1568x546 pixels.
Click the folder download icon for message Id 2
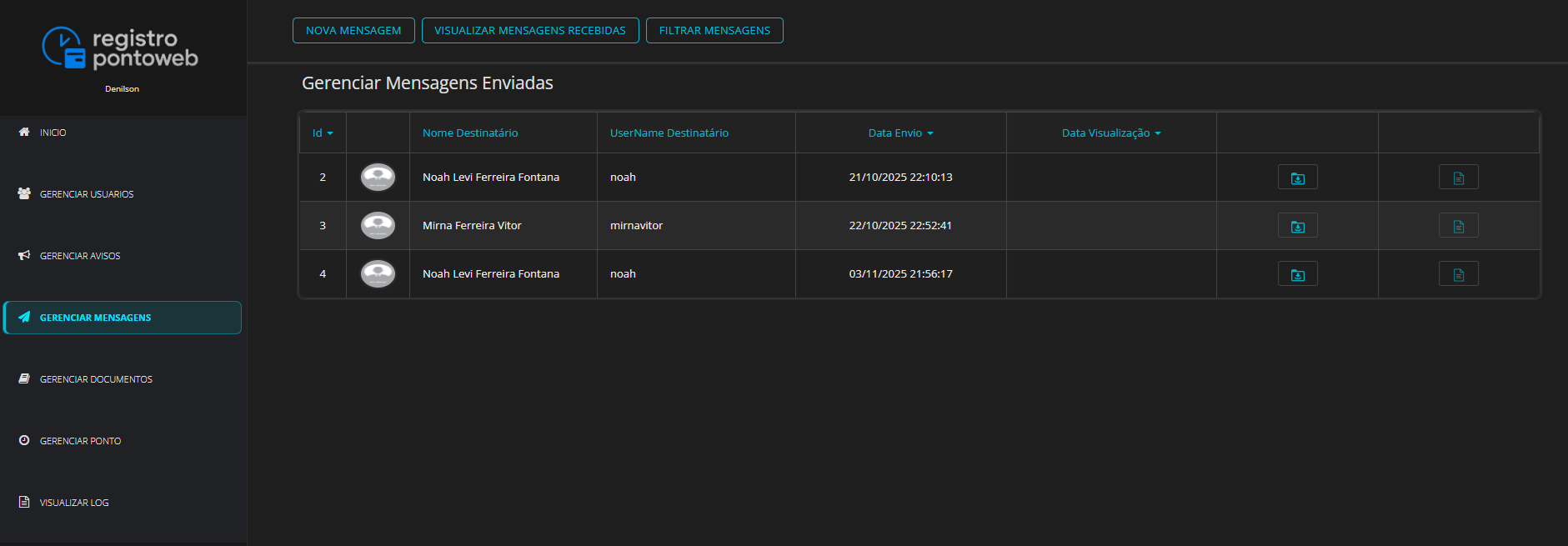(x=1297, y=178)
